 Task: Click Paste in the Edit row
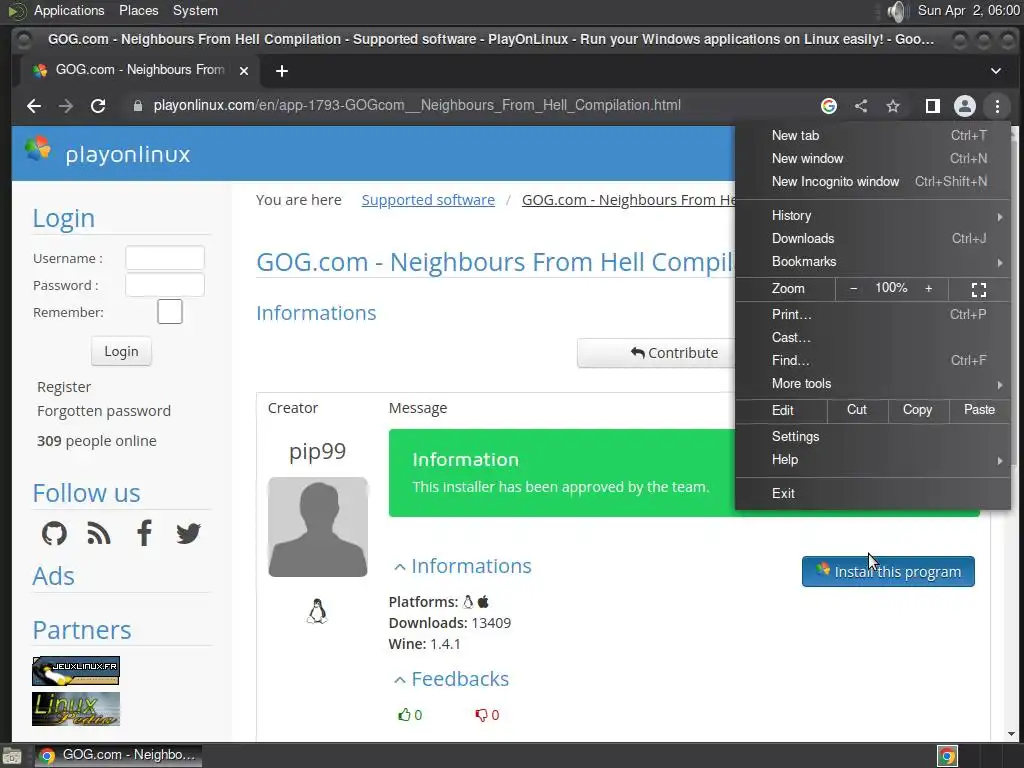coord(979,409)
